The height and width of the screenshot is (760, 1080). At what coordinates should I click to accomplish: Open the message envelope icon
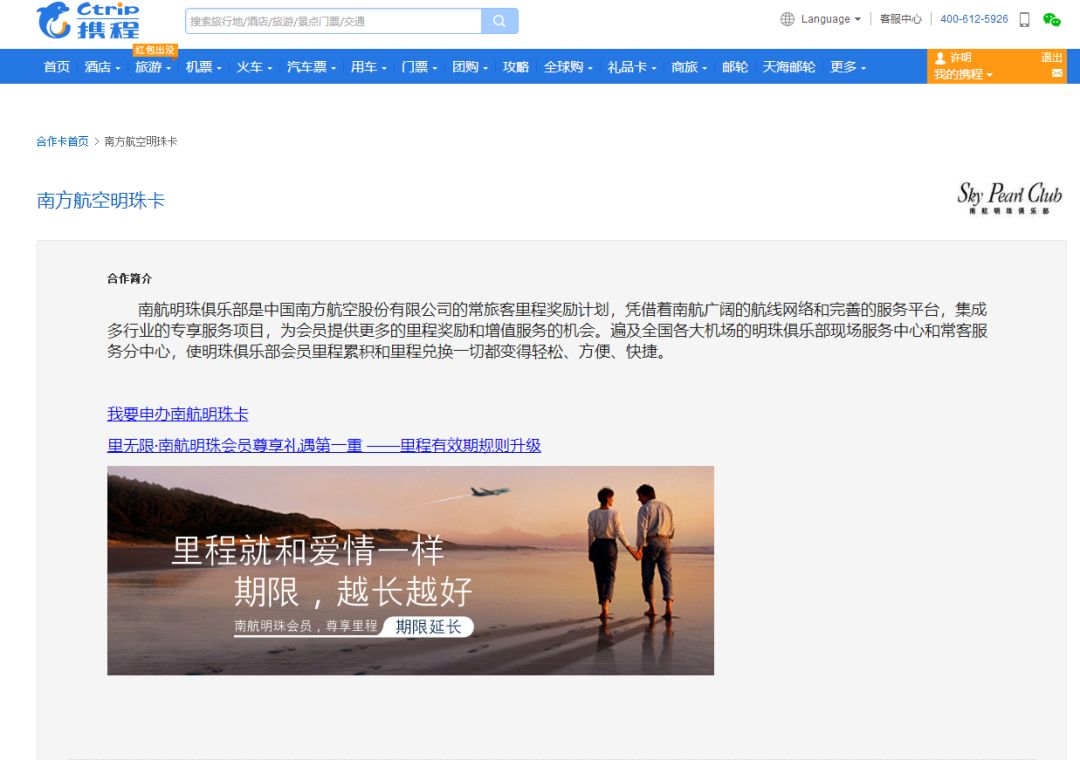click(1057, 73)
